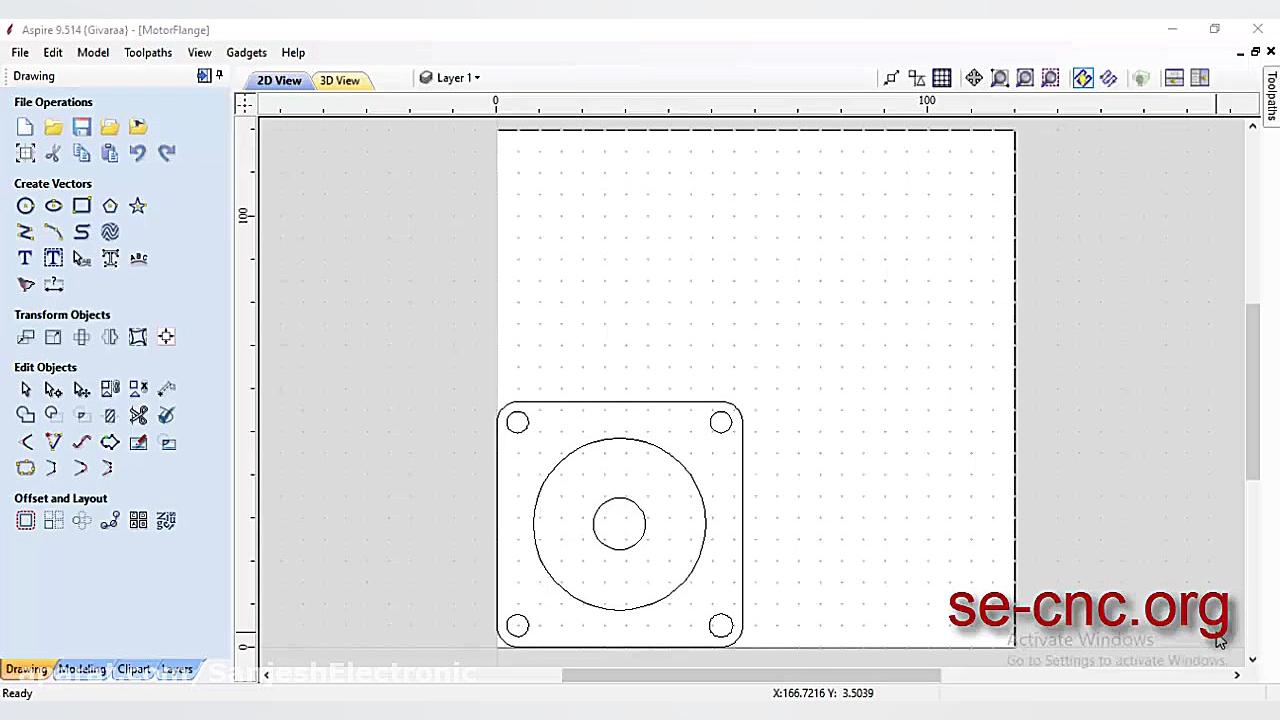Open the Toolpaths menu
Screen dimensions: 1280x720
click(x=148, y=53)
